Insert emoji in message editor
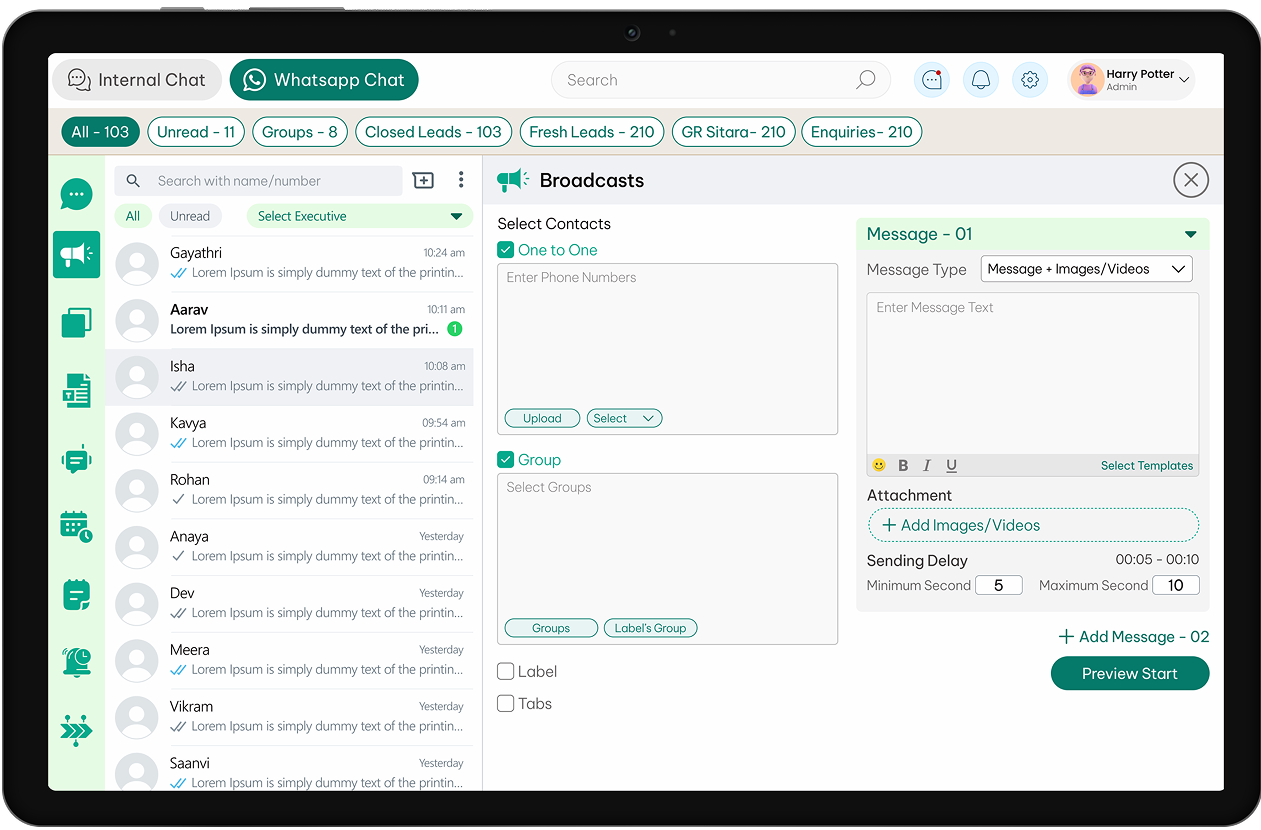This screenshot has height=830, width=1261. coord(879,465)
